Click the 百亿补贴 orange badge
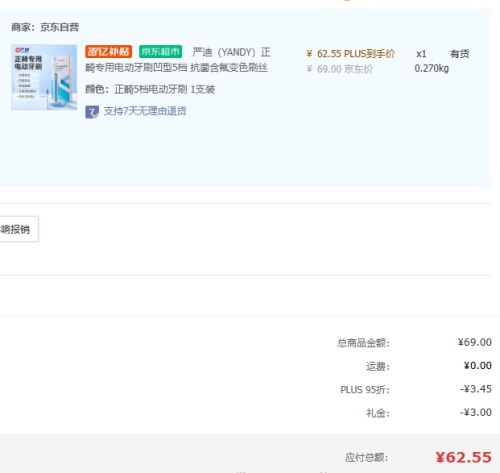The height and width of the screenshot is (473, 500). 108,52
